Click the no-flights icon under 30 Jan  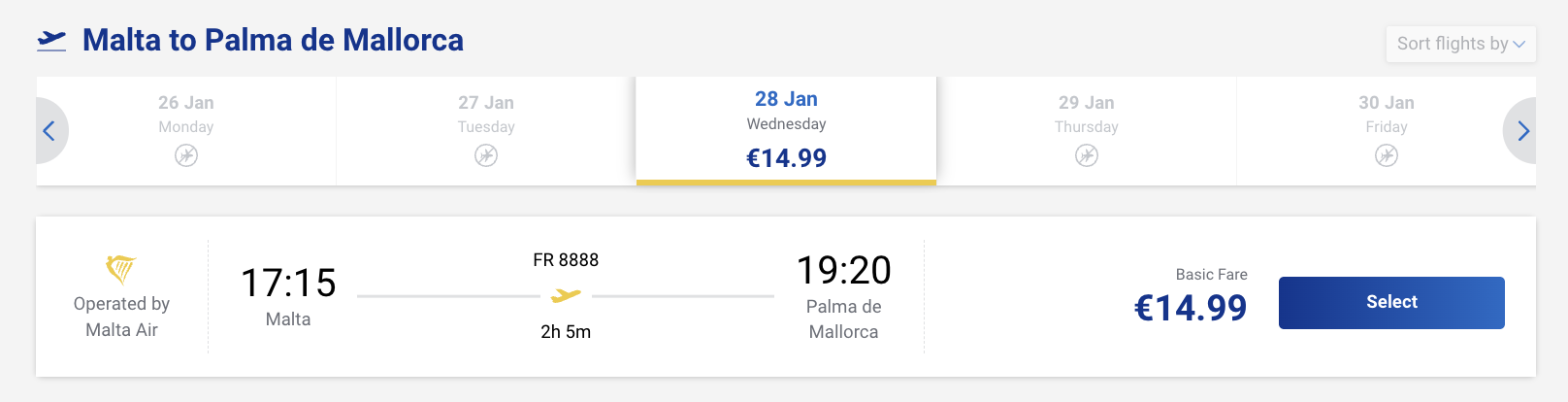pos(1387,155)
